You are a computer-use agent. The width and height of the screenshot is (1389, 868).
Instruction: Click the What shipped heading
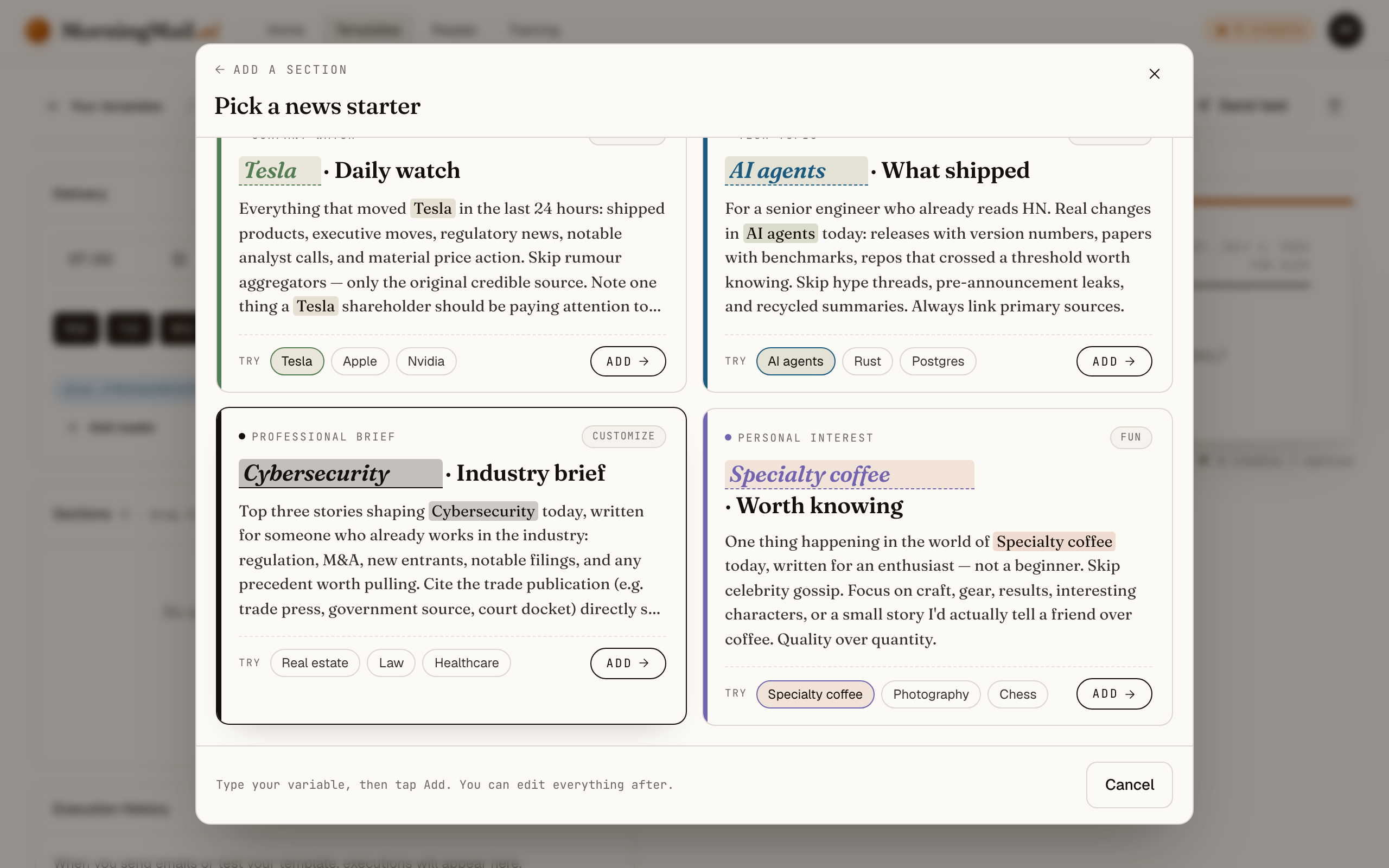point(955,170)
